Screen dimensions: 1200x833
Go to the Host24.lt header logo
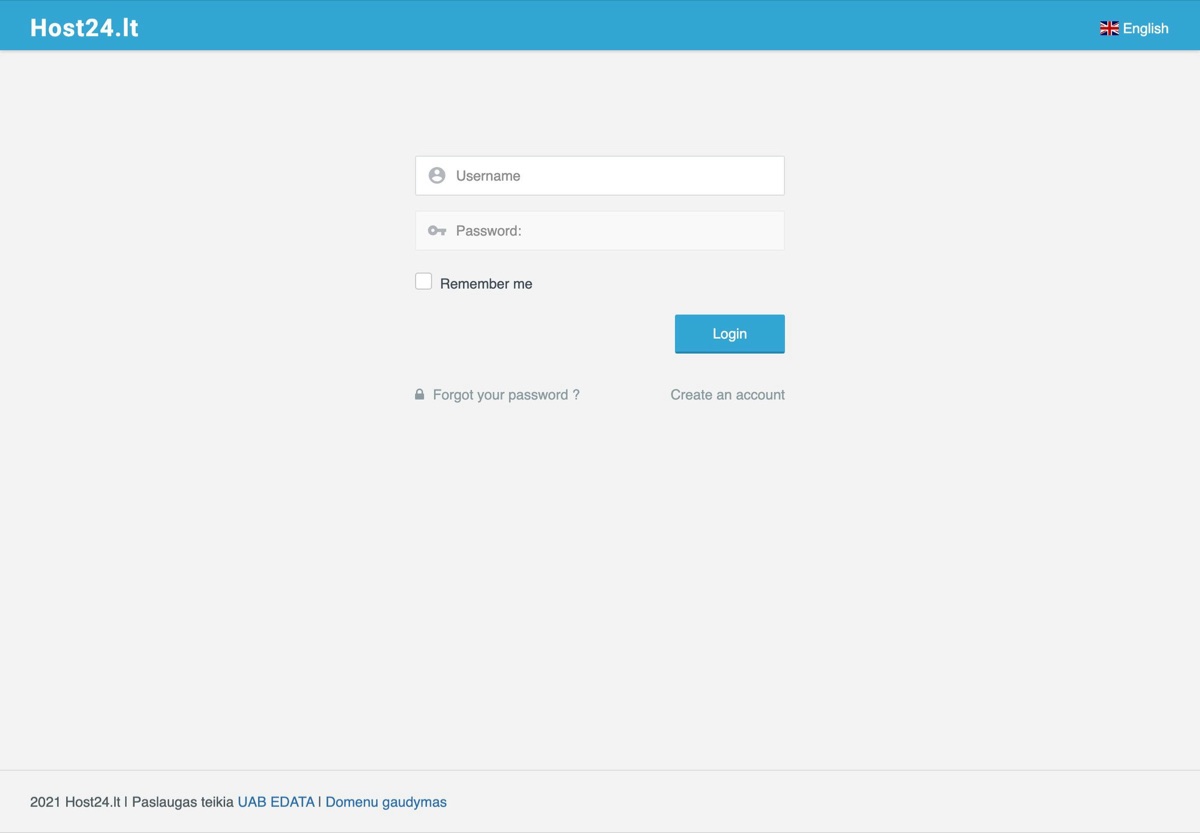tap(84, 28)
